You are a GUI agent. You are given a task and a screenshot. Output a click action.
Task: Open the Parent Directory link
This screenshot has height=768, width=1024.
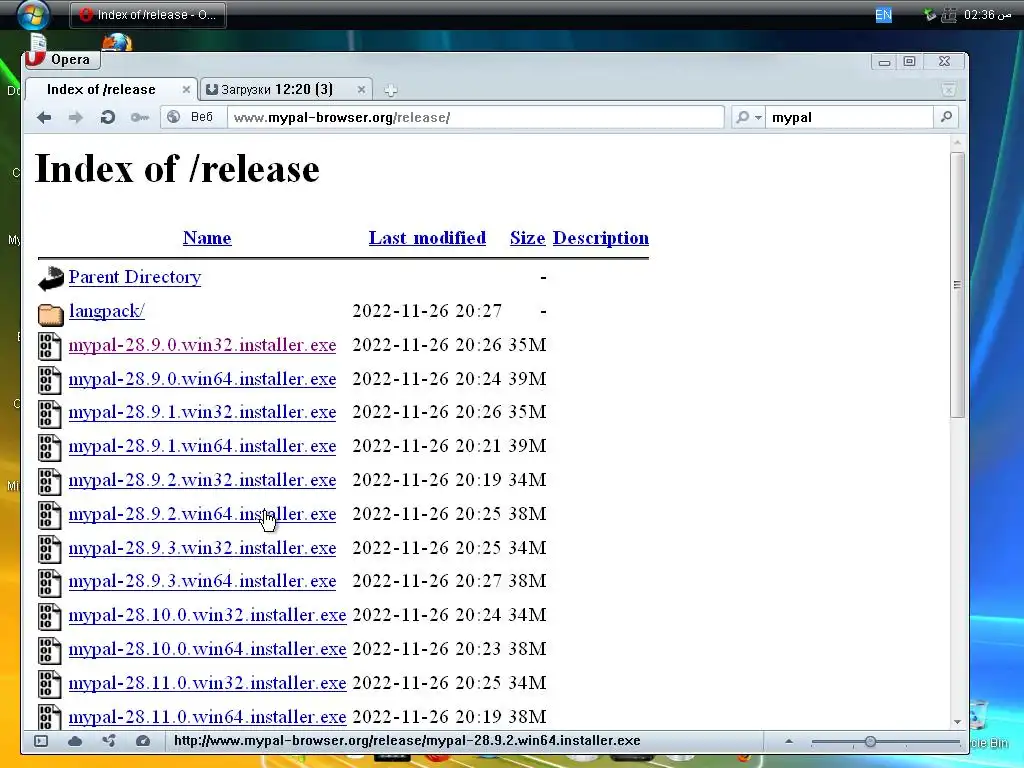(x=135, y=277)
